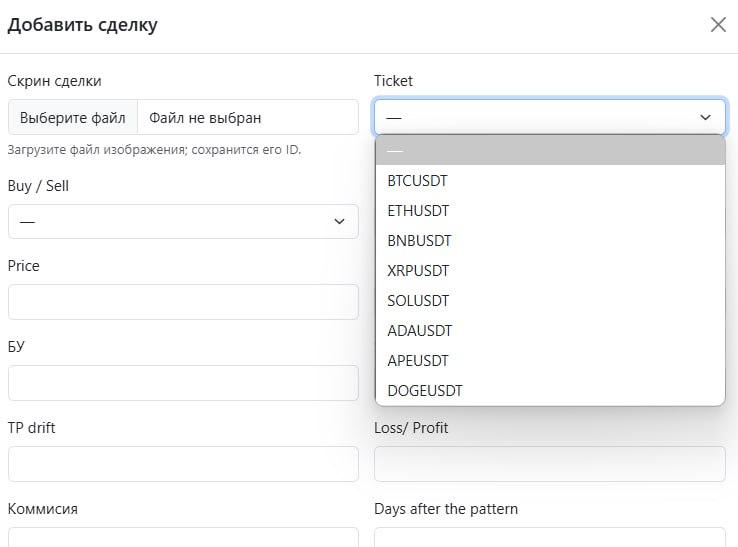Close the Добавить сделку dialog
738x547 pixels.
[x=717, y=25]
